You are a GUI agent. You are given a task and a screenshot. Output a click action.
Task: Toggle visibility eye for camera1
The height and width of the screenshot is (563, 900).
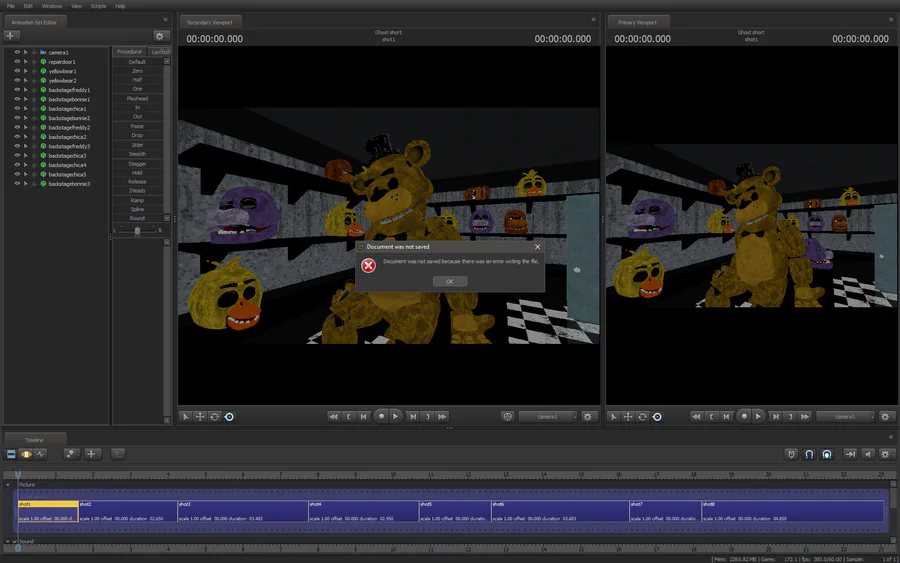pyautogui.click(x=17, y=52)
